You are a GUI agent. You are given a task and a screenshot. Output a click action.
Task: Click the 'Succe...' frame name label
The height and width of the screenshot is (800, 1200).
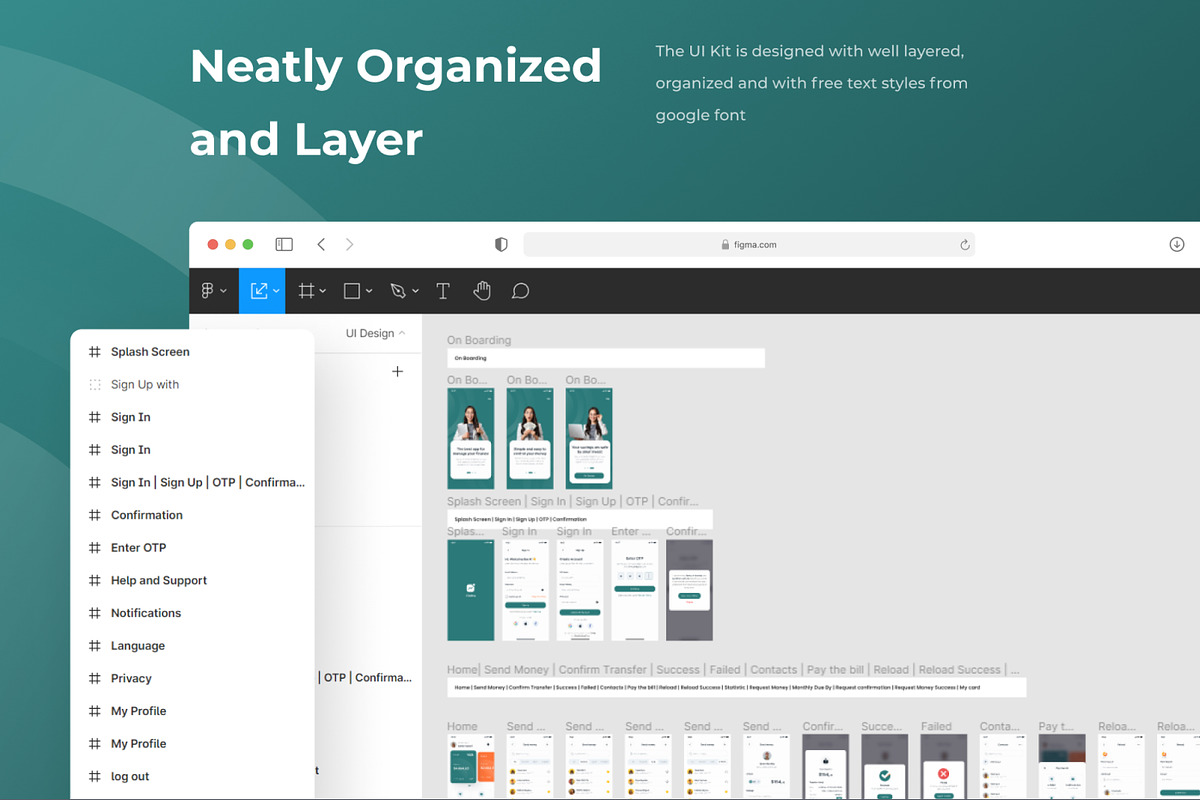point(882,726)
